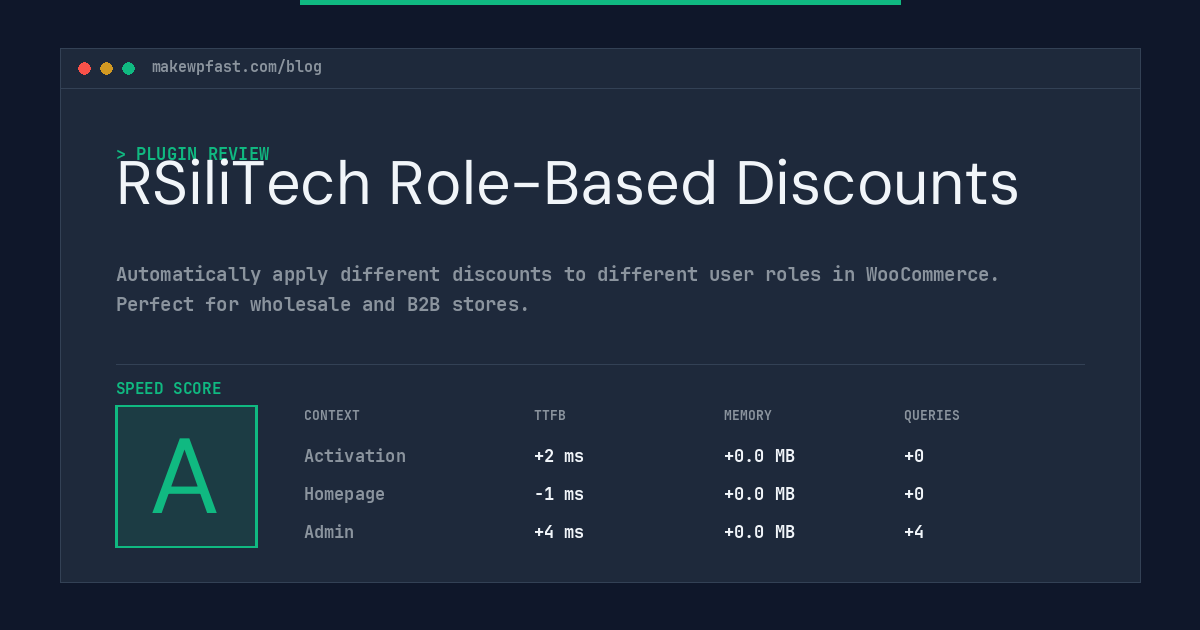Image resolution: width=1200 pixels, height=630 pixels.
Task: Click the green window dot
Action: [x=128, y=68]
